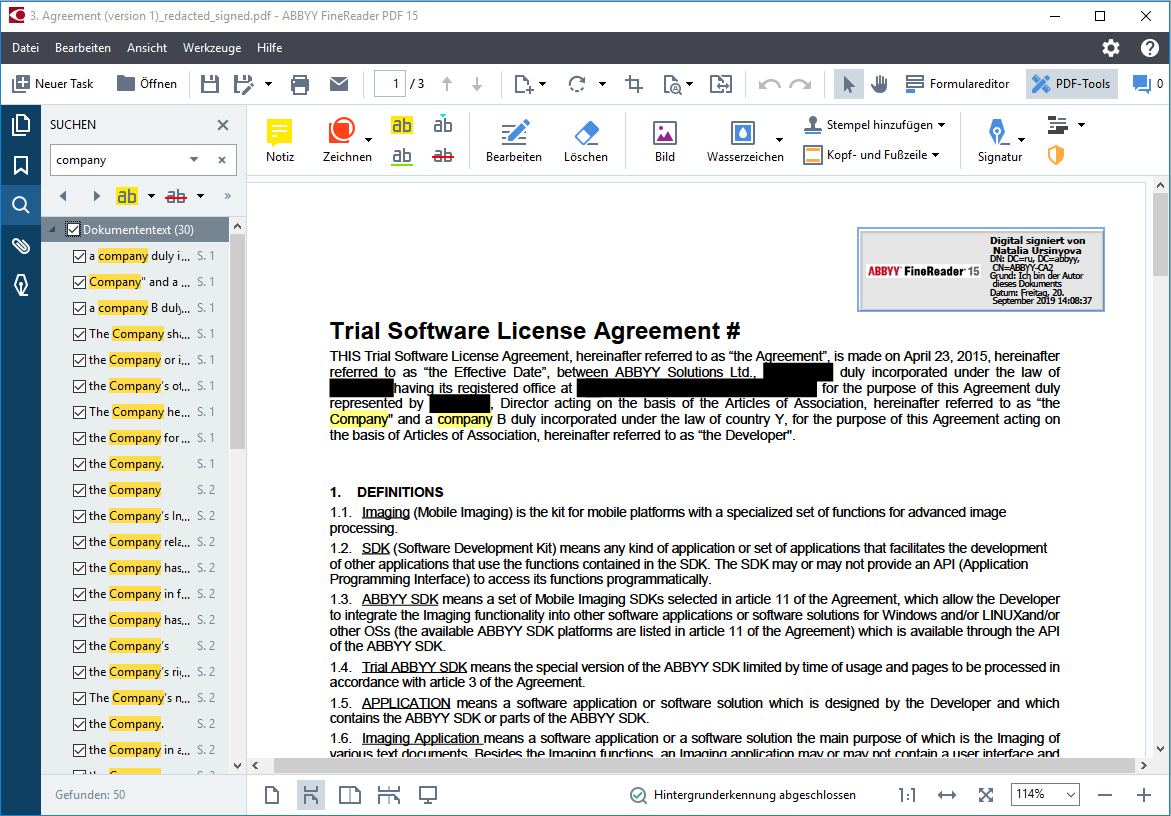Viewport: 1171px width, 816px height.
Task: Open the search field history dropdown
Action: (x=194, y=159)
